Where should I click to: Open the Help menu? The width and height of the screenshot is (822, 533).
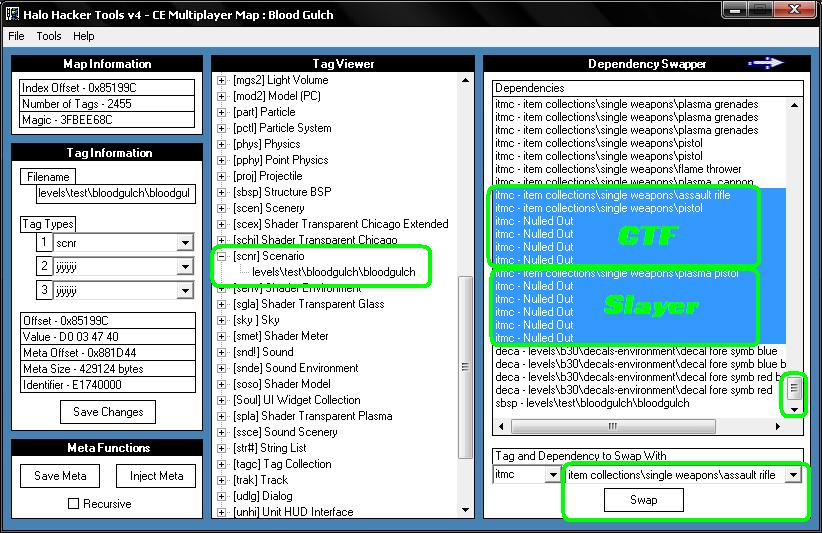coord(83,36)
